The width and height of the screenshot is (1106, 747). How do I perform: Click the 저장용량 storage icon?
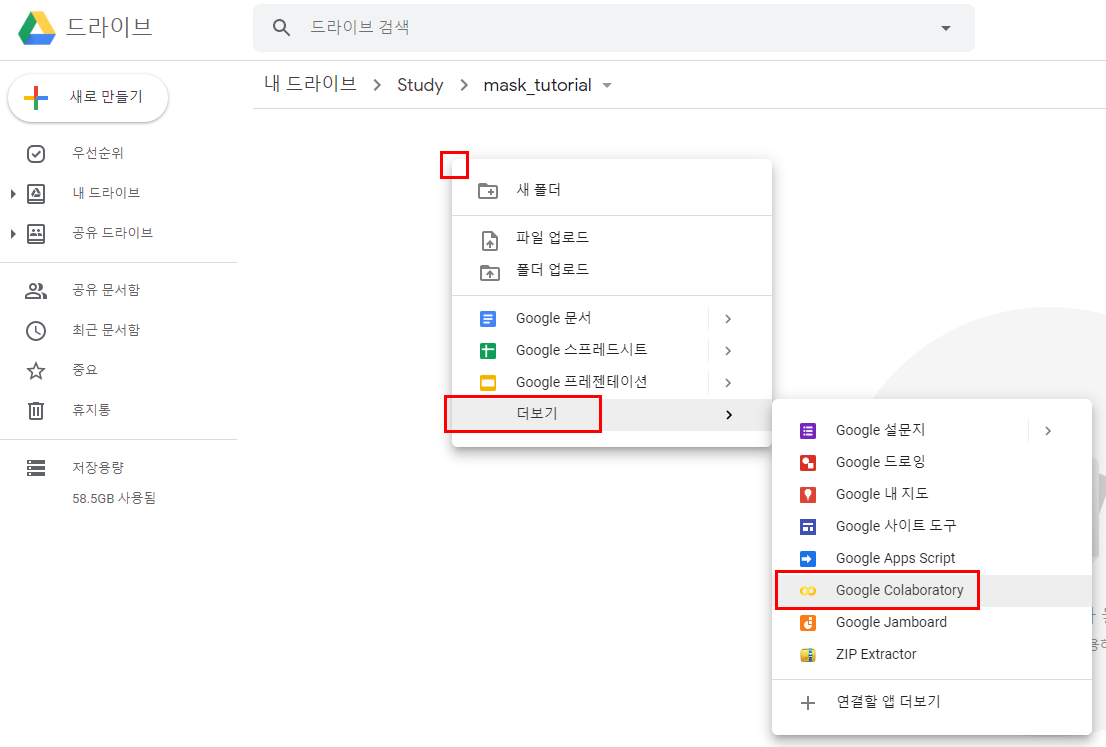(36, 468)
